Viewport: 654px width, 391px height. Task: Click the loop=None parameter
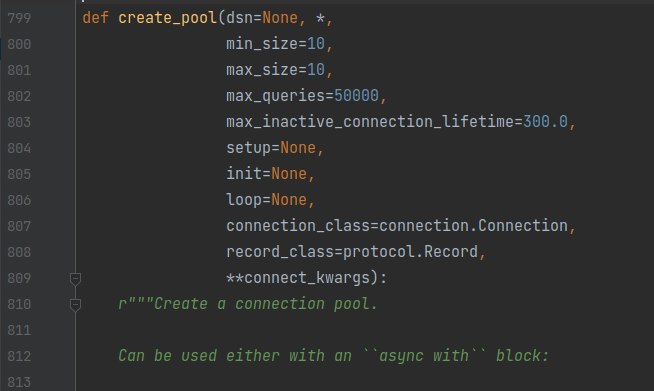266,199
